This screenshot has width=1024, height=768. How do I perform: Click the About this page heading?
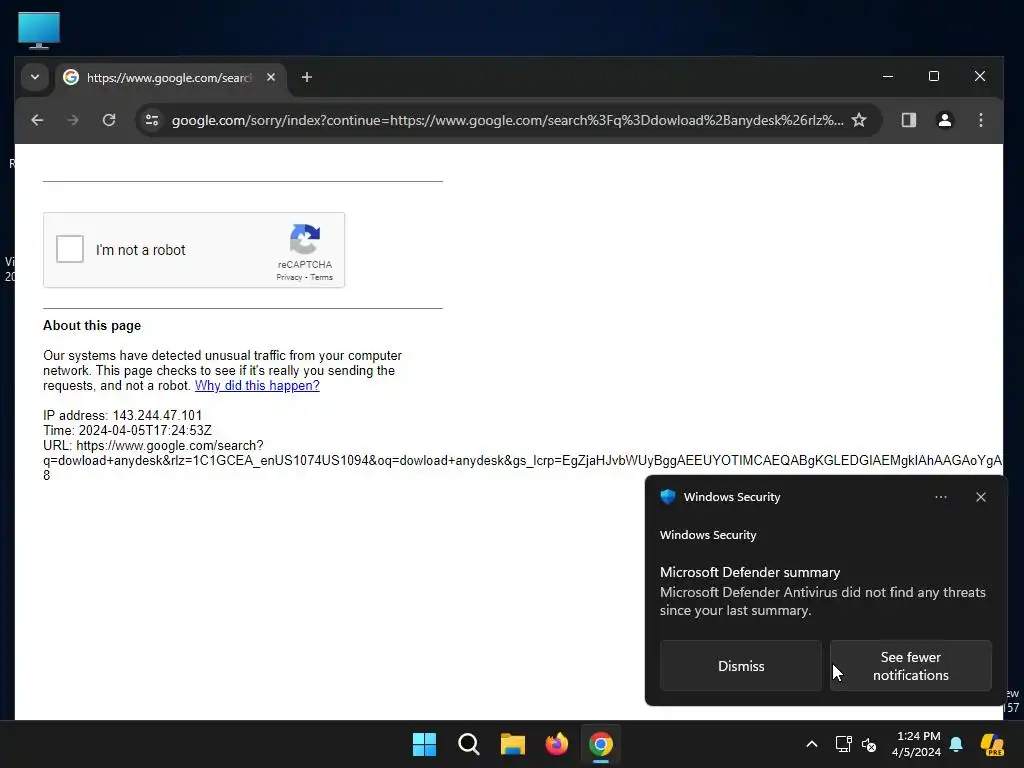pos(92,325)
